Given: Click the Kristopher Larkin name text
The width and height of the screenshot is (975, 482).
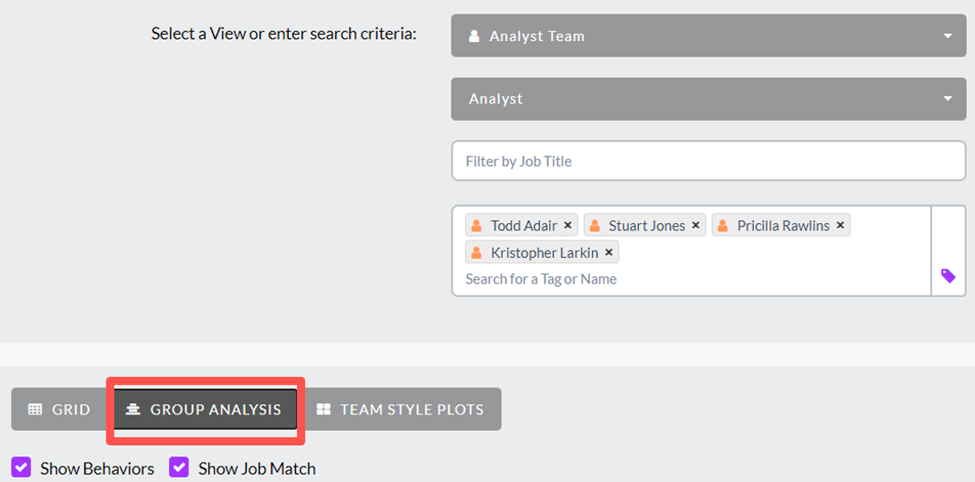Looking at the screenshot, I should (545, 253).
